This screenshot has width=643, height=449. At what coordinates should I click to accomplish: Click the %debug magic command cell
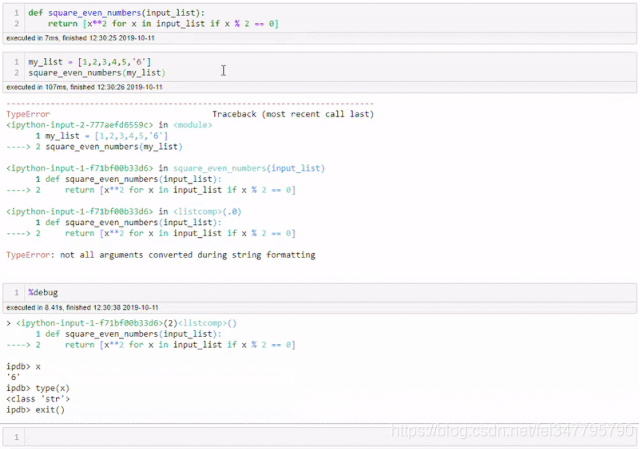point(320,292)
